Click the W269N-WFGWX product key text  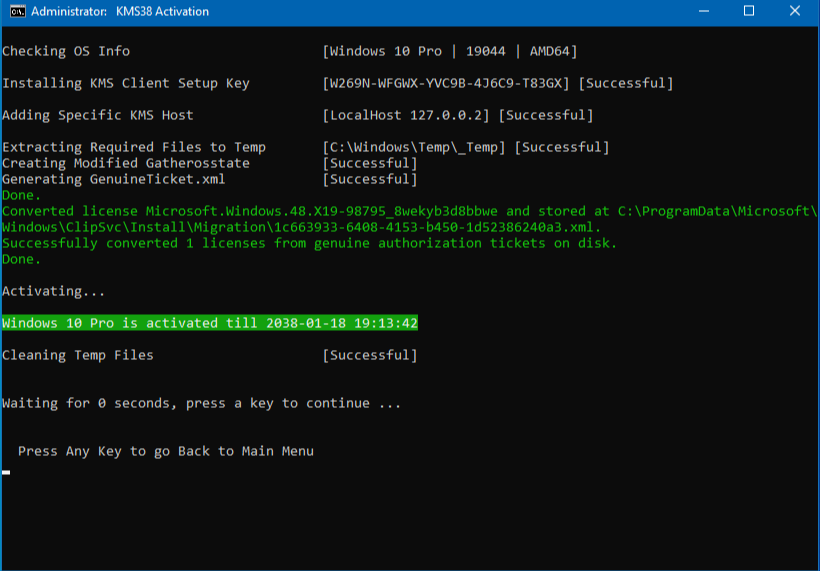point(446,83)
